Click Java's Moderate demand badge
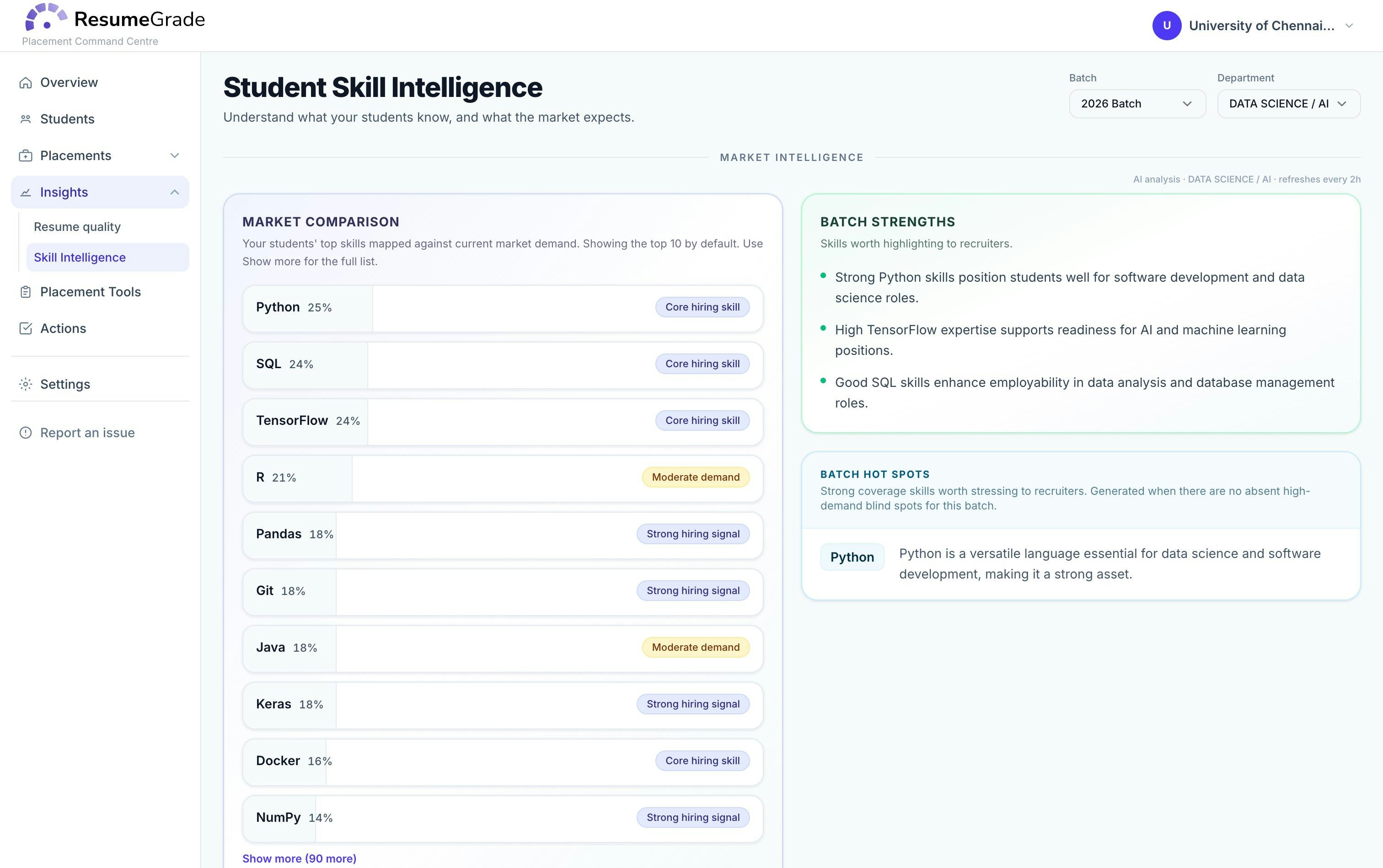This screenshot has height=868, width=1383. pos(695,648)
